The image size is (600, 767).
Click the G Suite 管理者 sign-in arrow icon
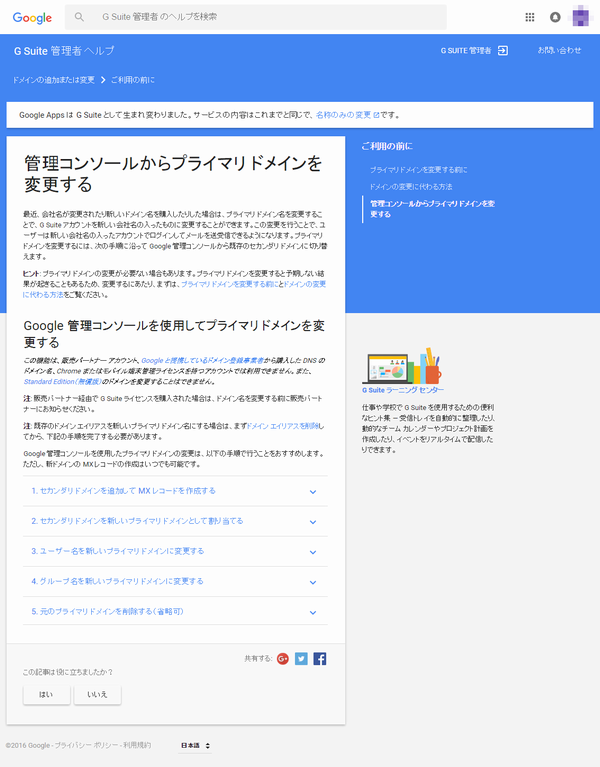pyautogui.click(x=503, y=50)
